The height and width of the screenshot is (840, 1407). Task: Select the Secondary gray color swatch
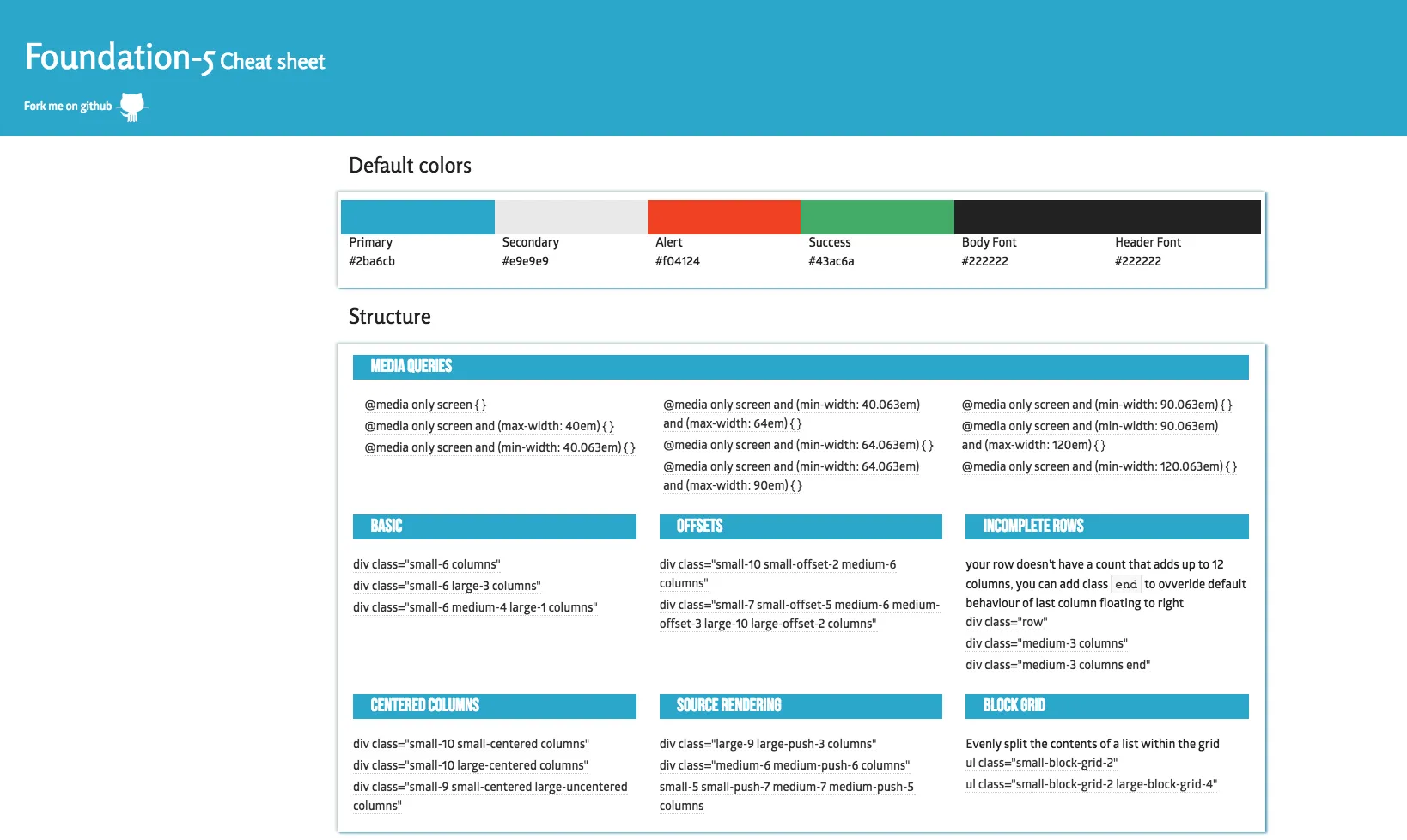[571, 217]
